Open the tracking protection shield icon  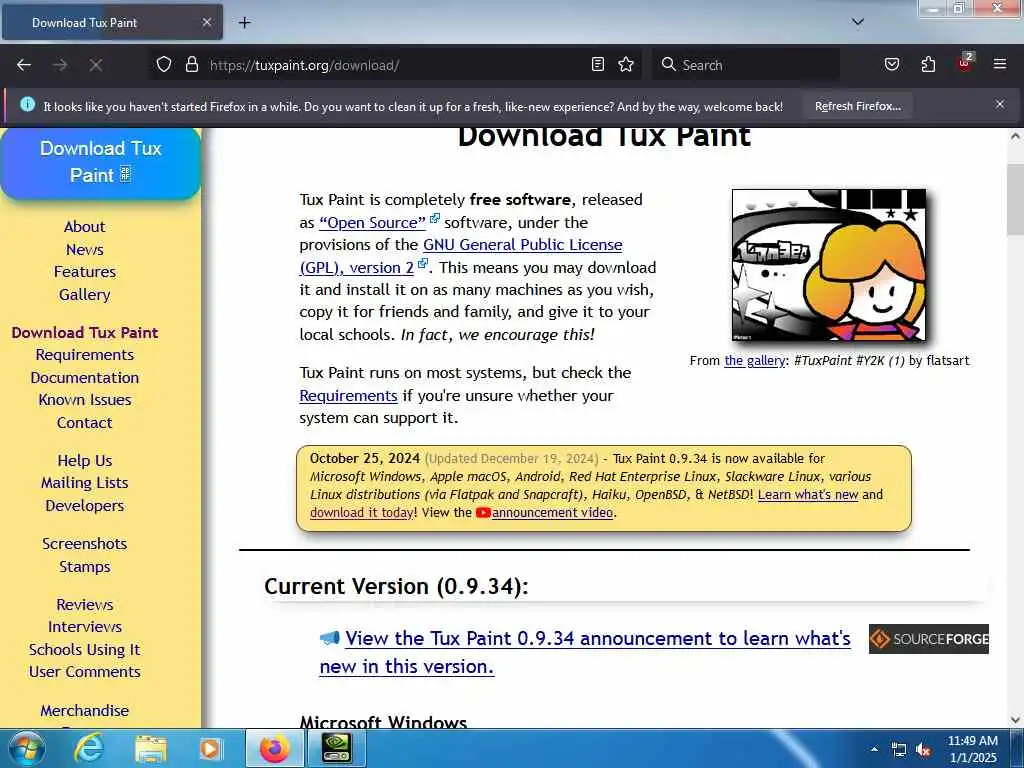tap(164, 64)
